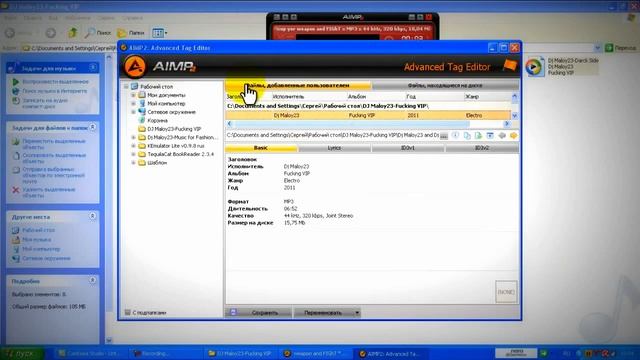Image resolution: width=640 pixels, height=360 pixels.
Task: Collapse the Другие места panel
Action: [x=93, y=216]
